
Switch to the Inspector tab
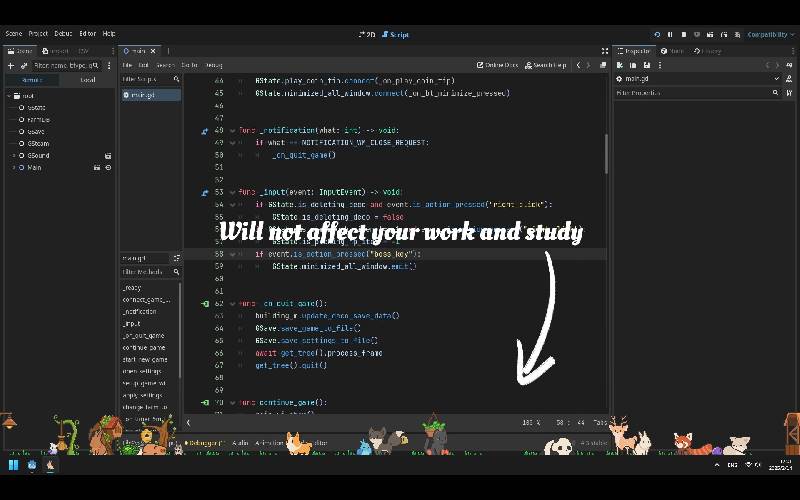pos(636,50)
